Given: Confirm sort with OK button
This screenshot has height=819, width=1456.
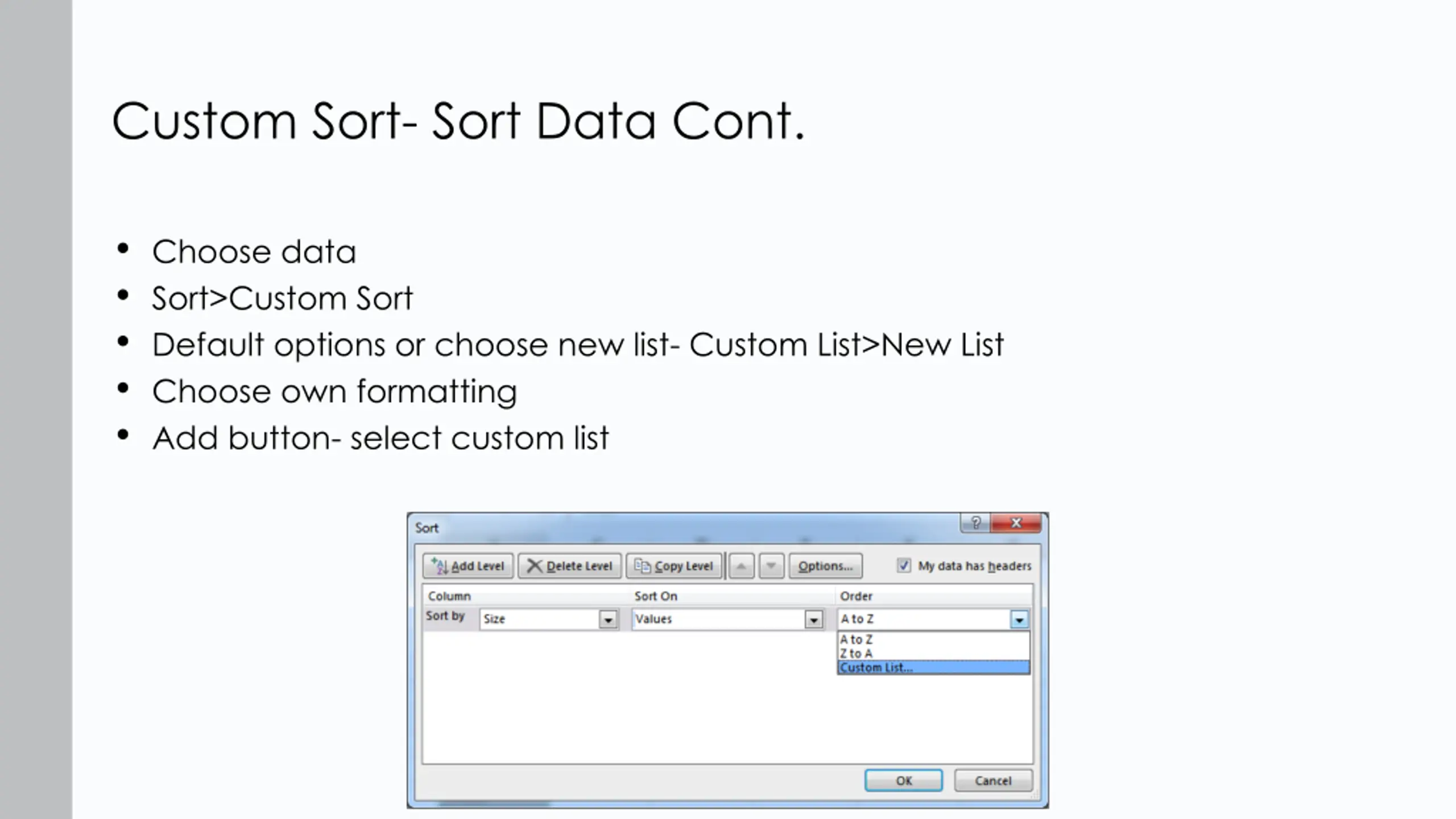Looking at the screenshot, I should click(903, 780).
